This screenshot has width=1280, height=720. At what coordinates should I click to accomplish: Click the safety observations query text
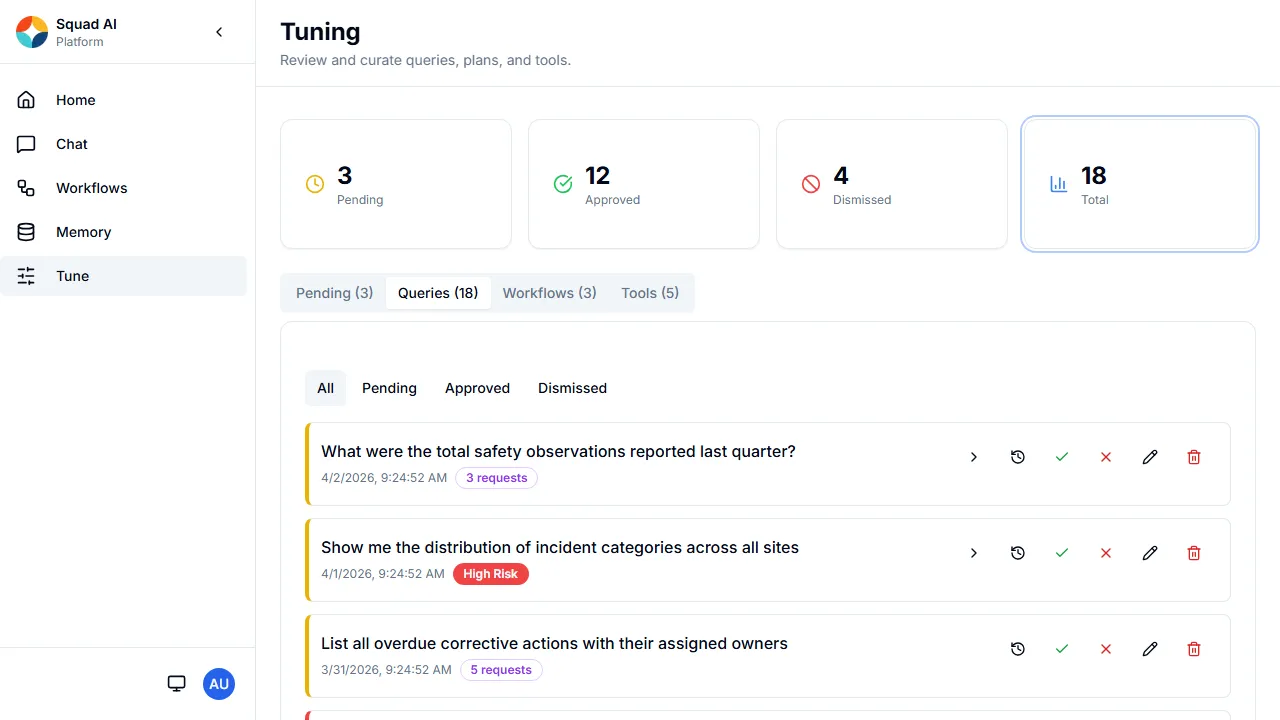pos(558,451)
